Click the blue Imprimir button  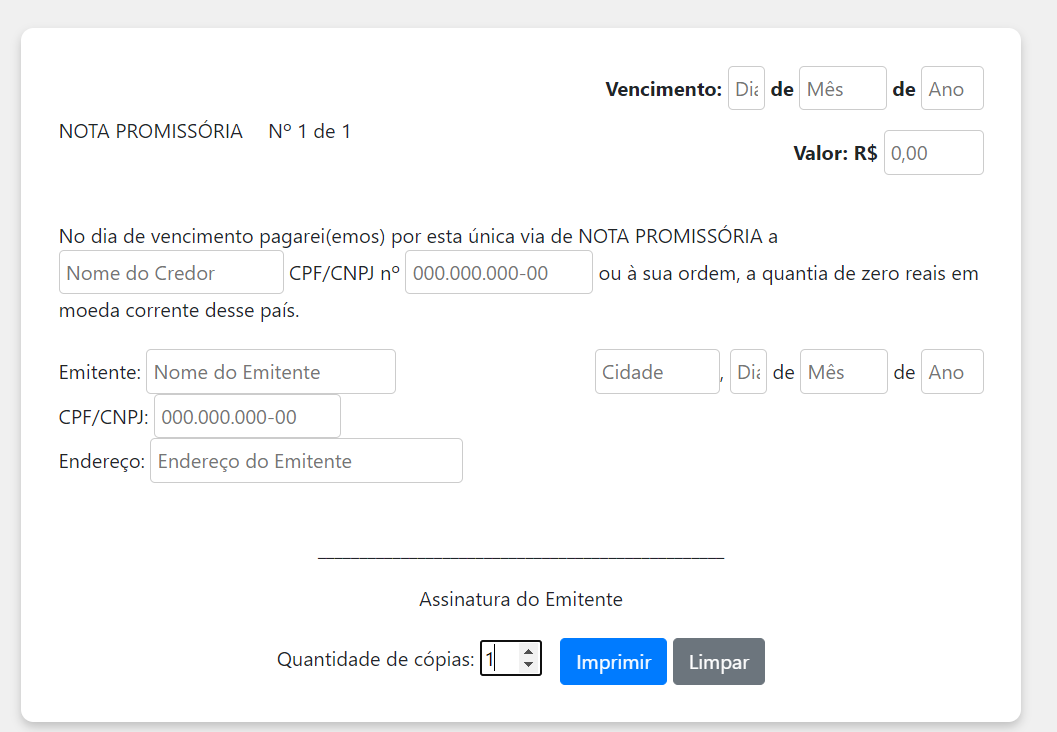(x=612, y=661)
